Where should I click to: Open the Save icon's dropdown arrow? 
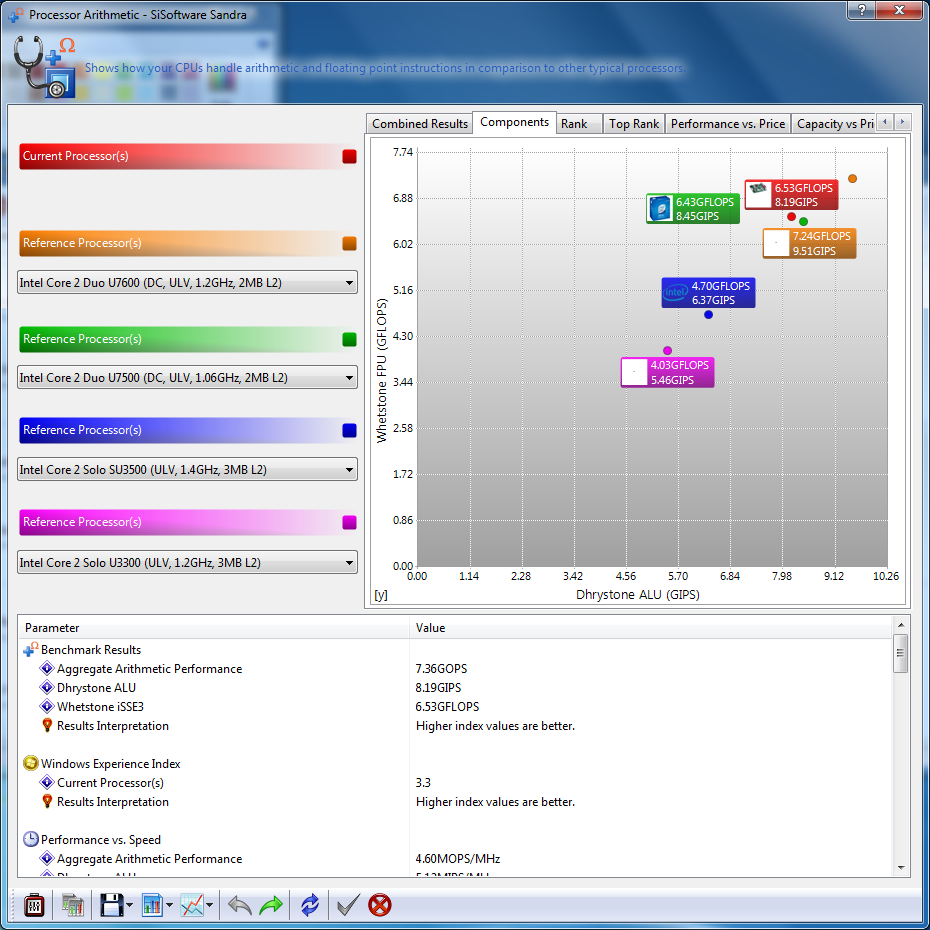pos(129,906)
